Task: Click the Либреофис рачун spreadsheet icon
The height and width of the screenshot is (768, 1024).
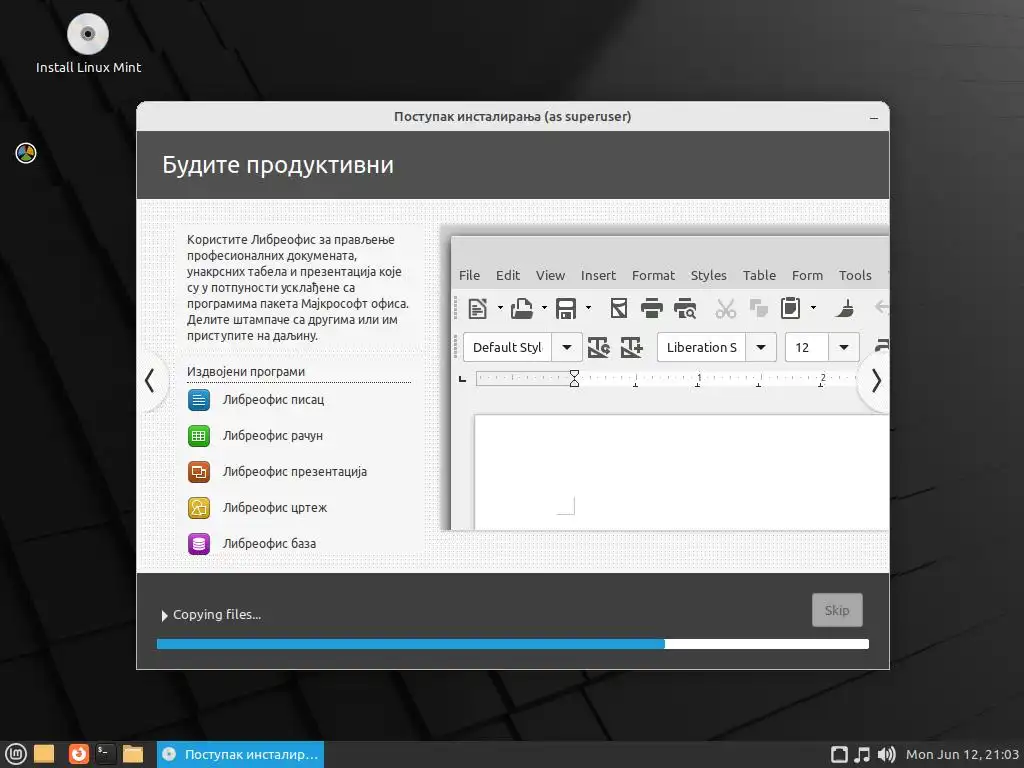Action: pos(199,436)
